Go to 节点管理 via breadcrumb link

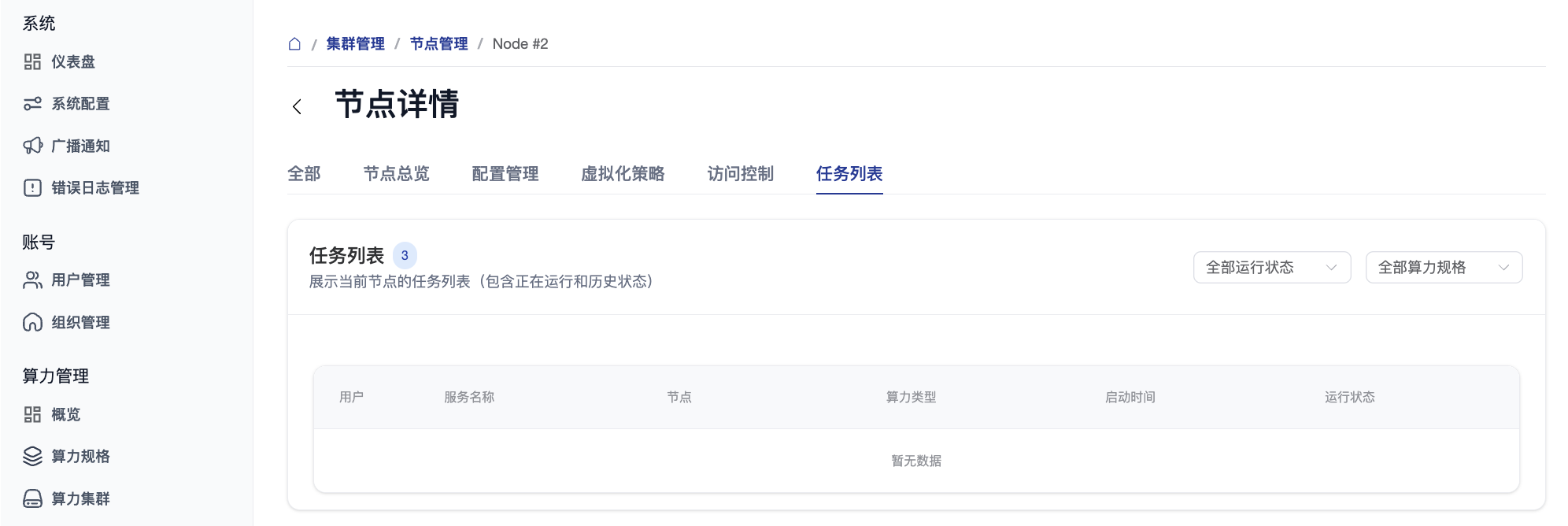click(x=438, y=44)
